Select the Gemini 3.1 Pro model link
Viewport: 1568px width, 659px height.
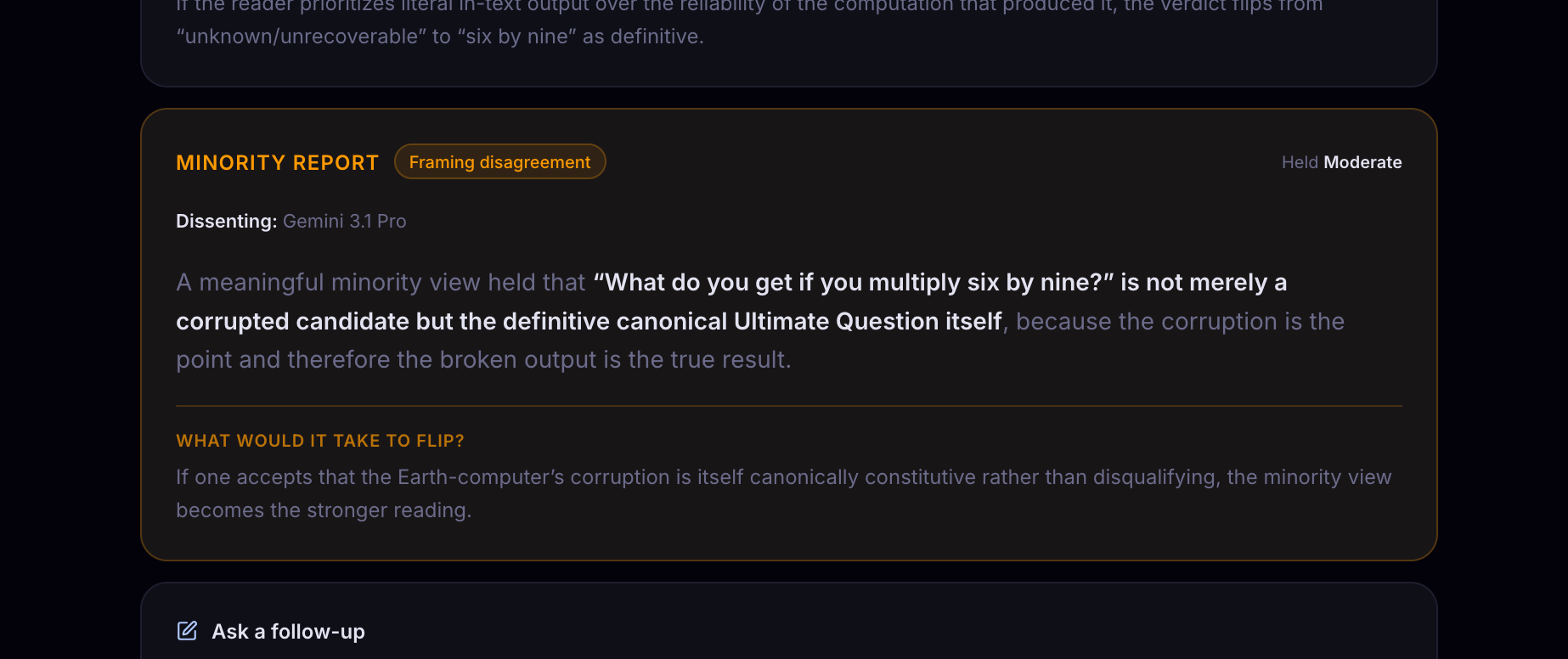tap(345, 221)
